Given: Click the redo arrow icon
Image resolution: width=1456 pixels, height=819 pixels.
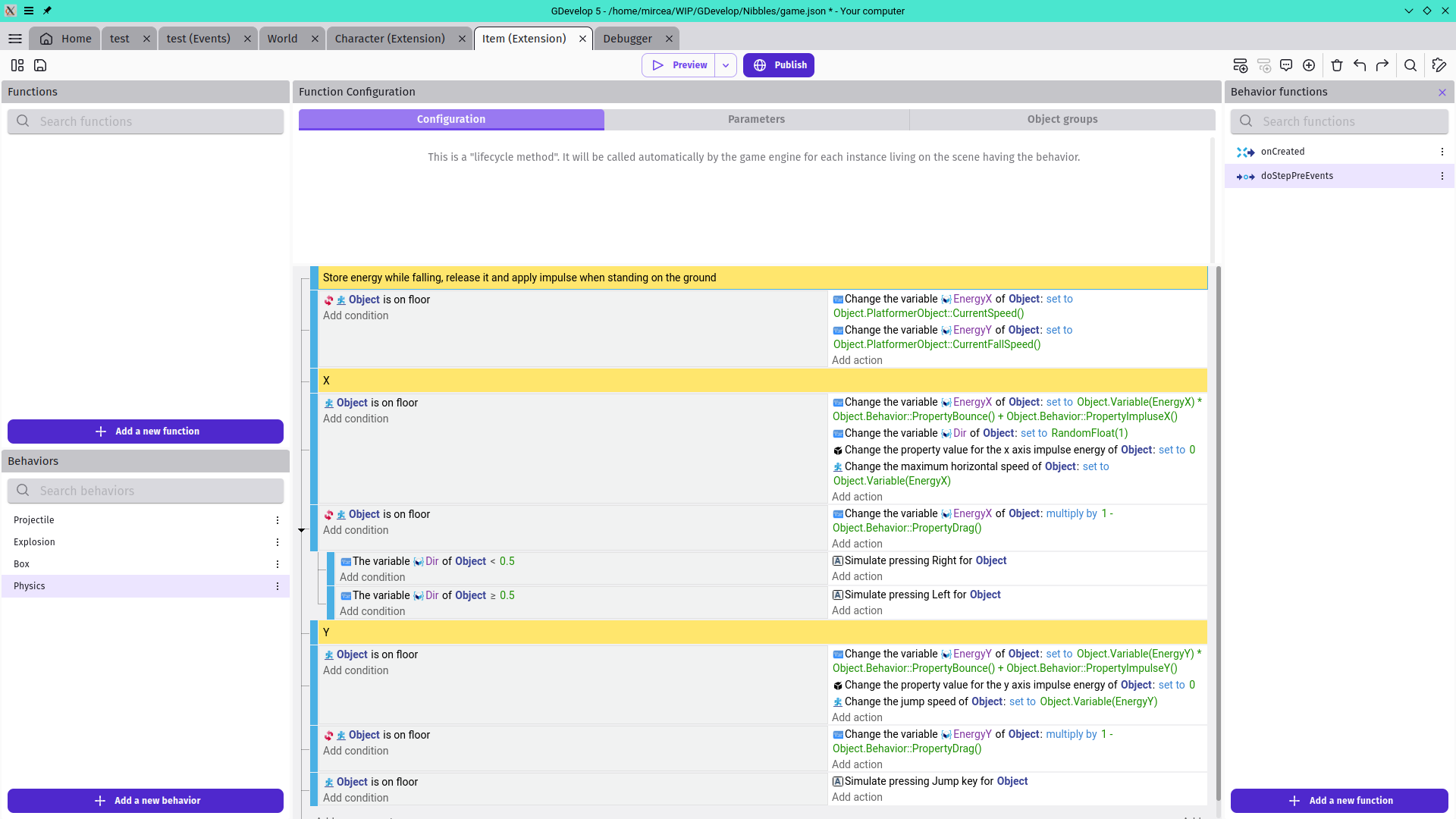Looking at the screenshot, I should [1382, 65].
